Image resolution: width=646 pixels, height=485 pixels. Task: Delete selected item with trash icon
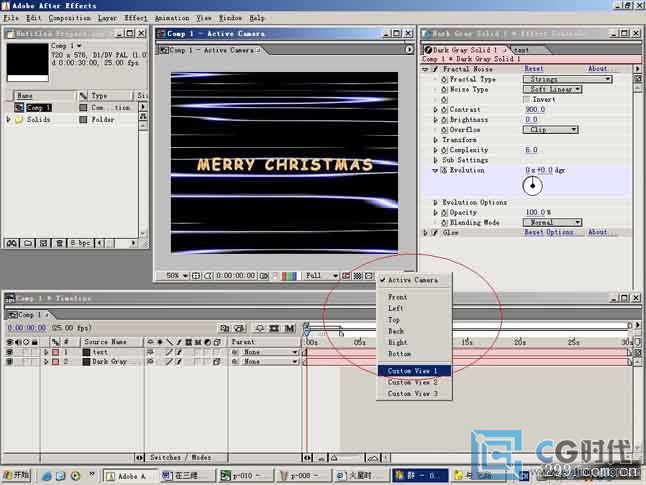59,244
